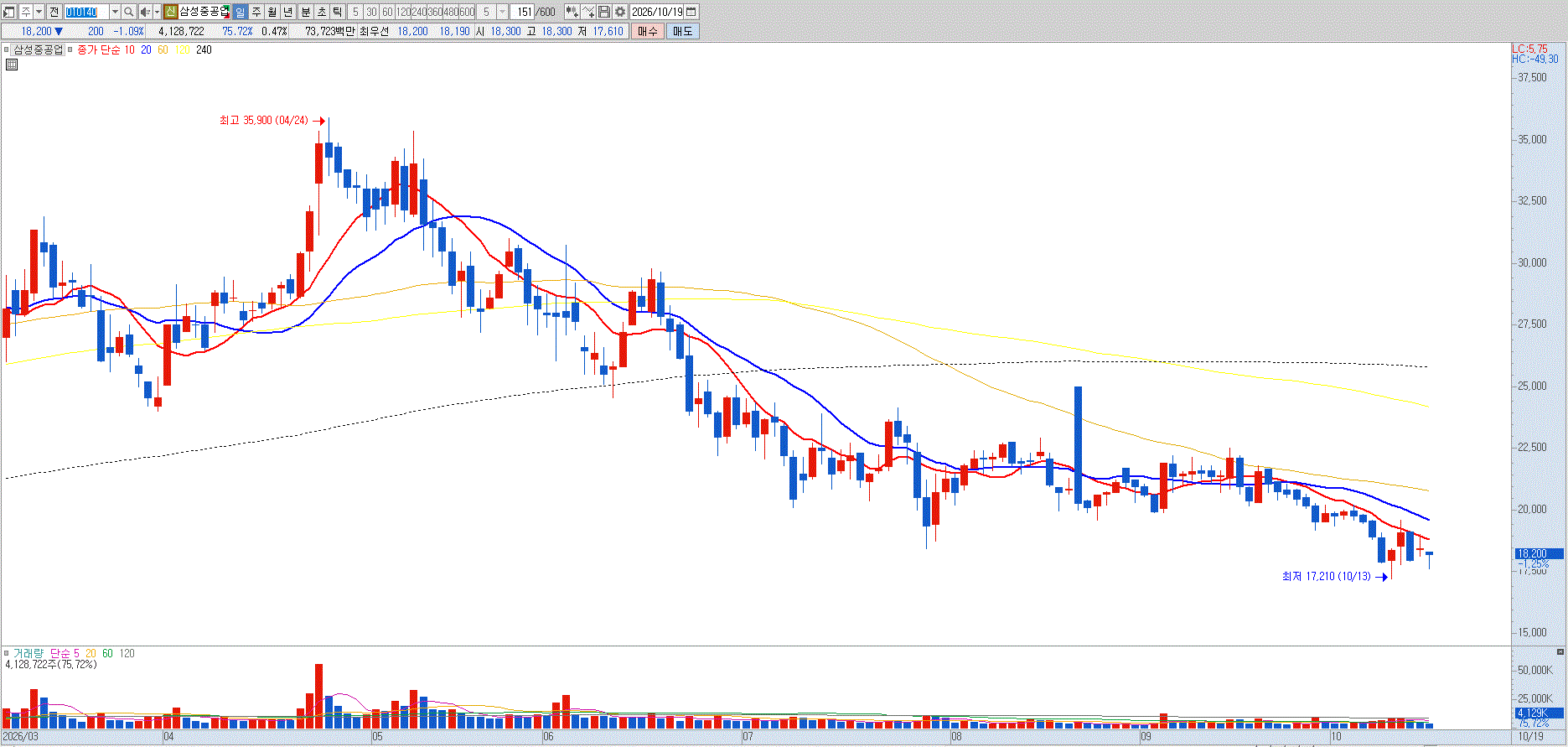This screenshot has width=1568, height=747.
Task: Click the blue 18,200 current price tag on axis
Action: [1539, 553]
